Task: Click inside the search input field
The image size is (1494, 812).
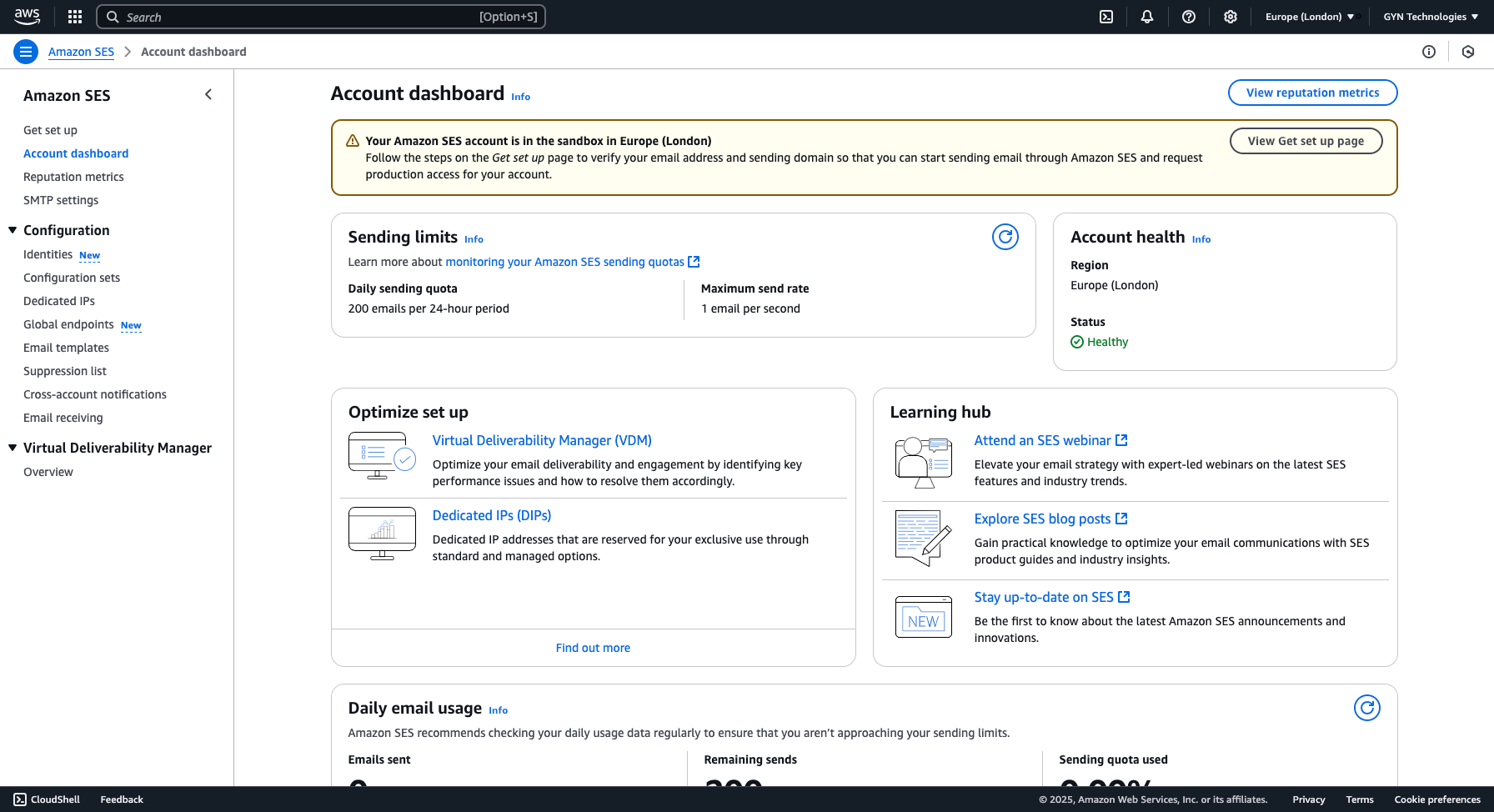Action: pyautogui.click(x=320, y=17)
